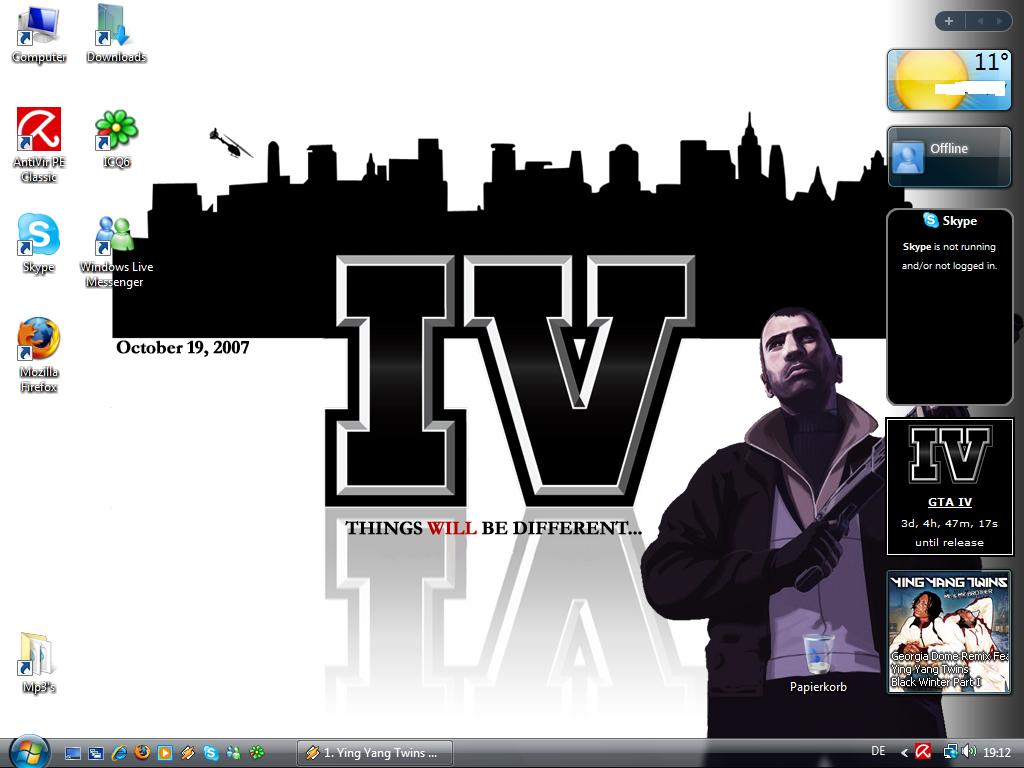Launch AntiVir PE Classic from desktop
Viewport: 1024px width, 768px height.
[39, 145]
